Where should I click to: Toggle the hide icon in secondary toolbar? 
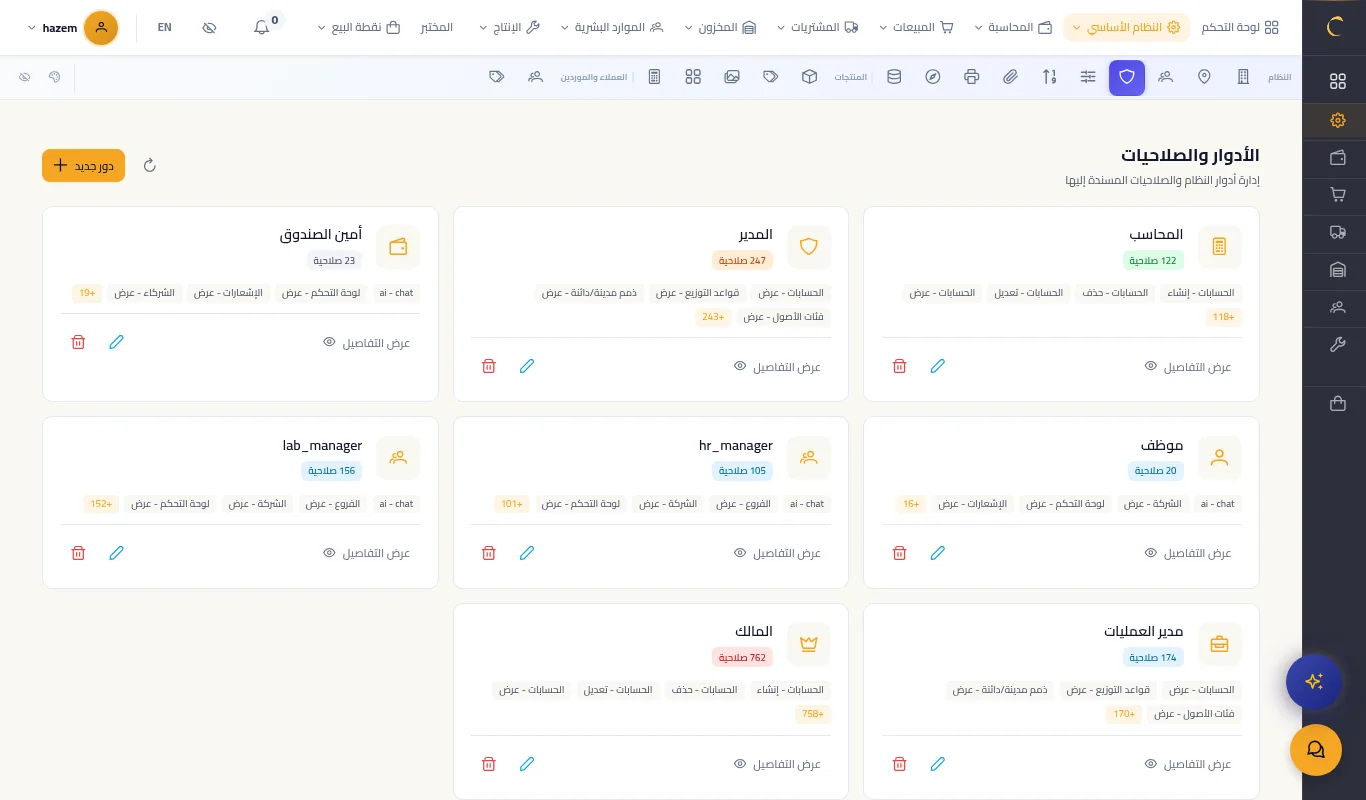pyautogui.click(x=25, y=77)
